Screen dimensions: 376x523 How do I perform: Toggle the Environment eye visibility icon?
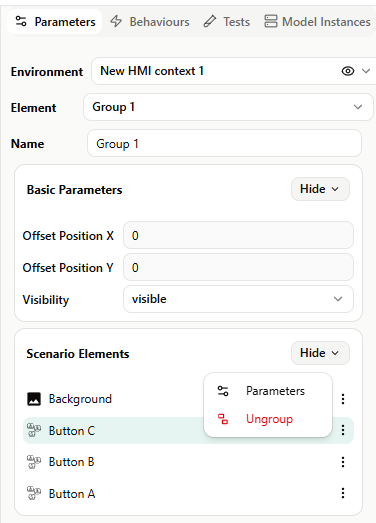click(x=348, y=71)
